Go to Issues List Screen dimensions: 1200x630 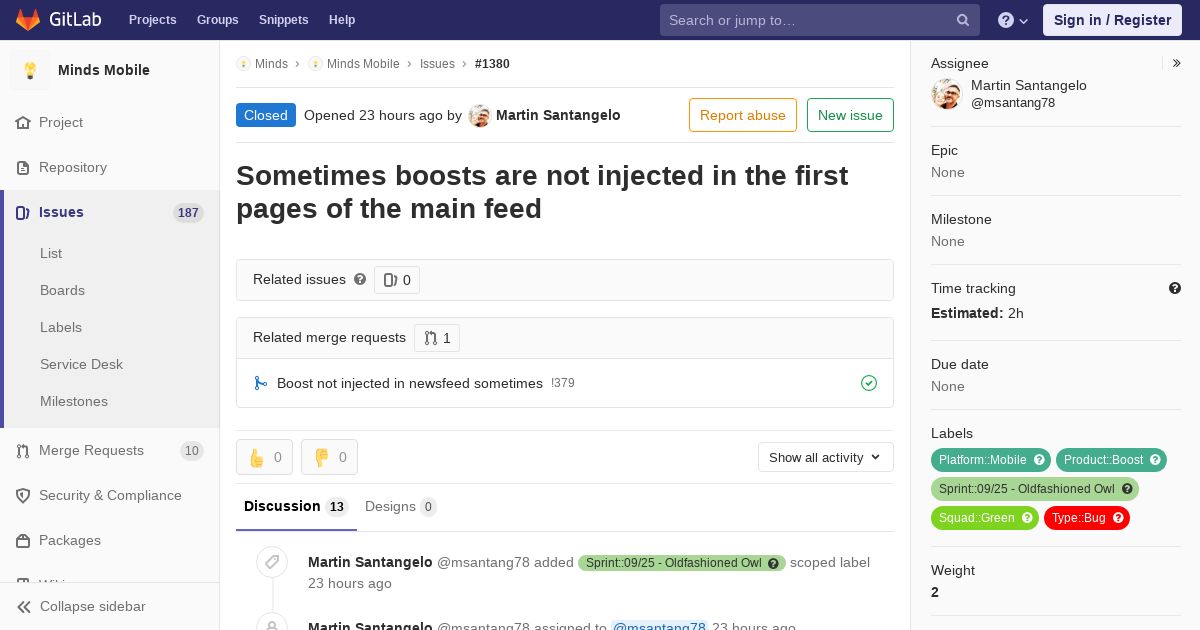(x=51, y=253)
